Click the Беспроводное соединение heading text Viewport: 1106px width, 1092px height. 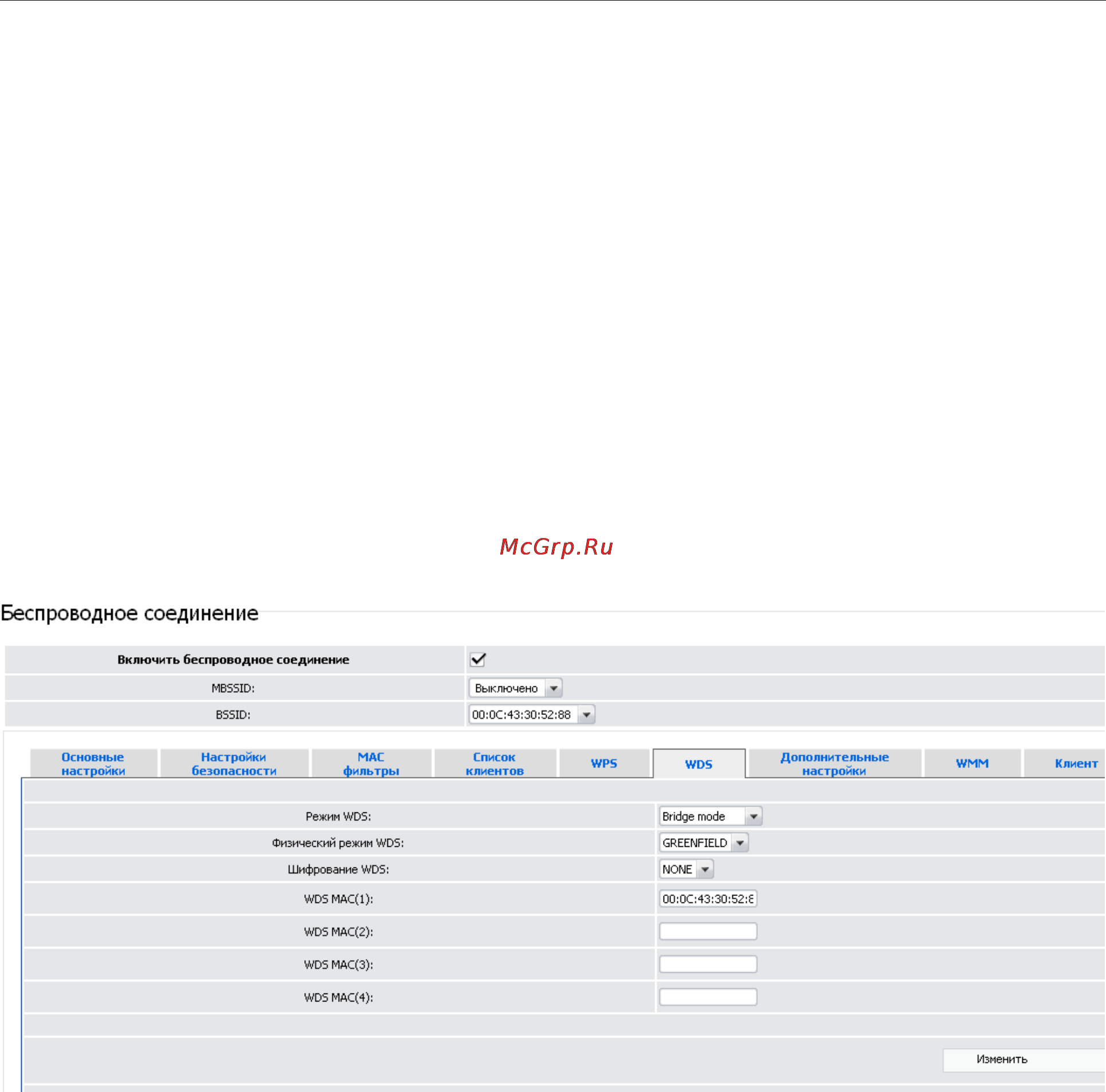click(130, 613)
